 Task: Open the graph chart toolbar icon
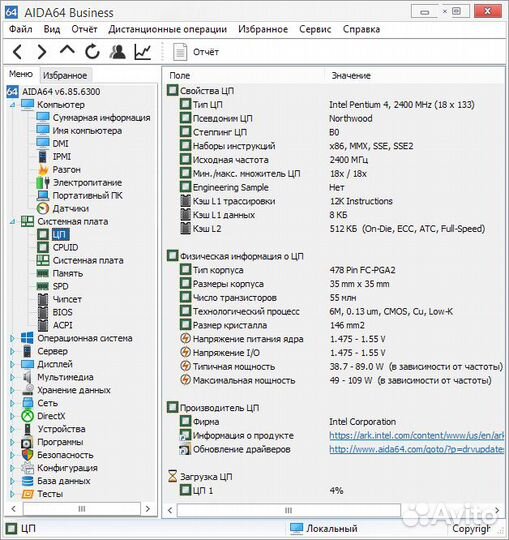pos(143,52)
